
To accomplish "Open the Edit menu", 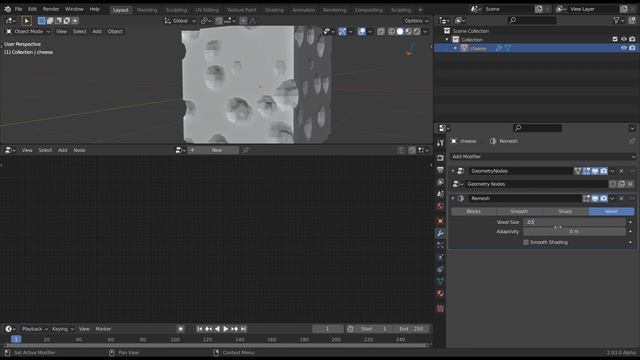I will tap(32, 9).
